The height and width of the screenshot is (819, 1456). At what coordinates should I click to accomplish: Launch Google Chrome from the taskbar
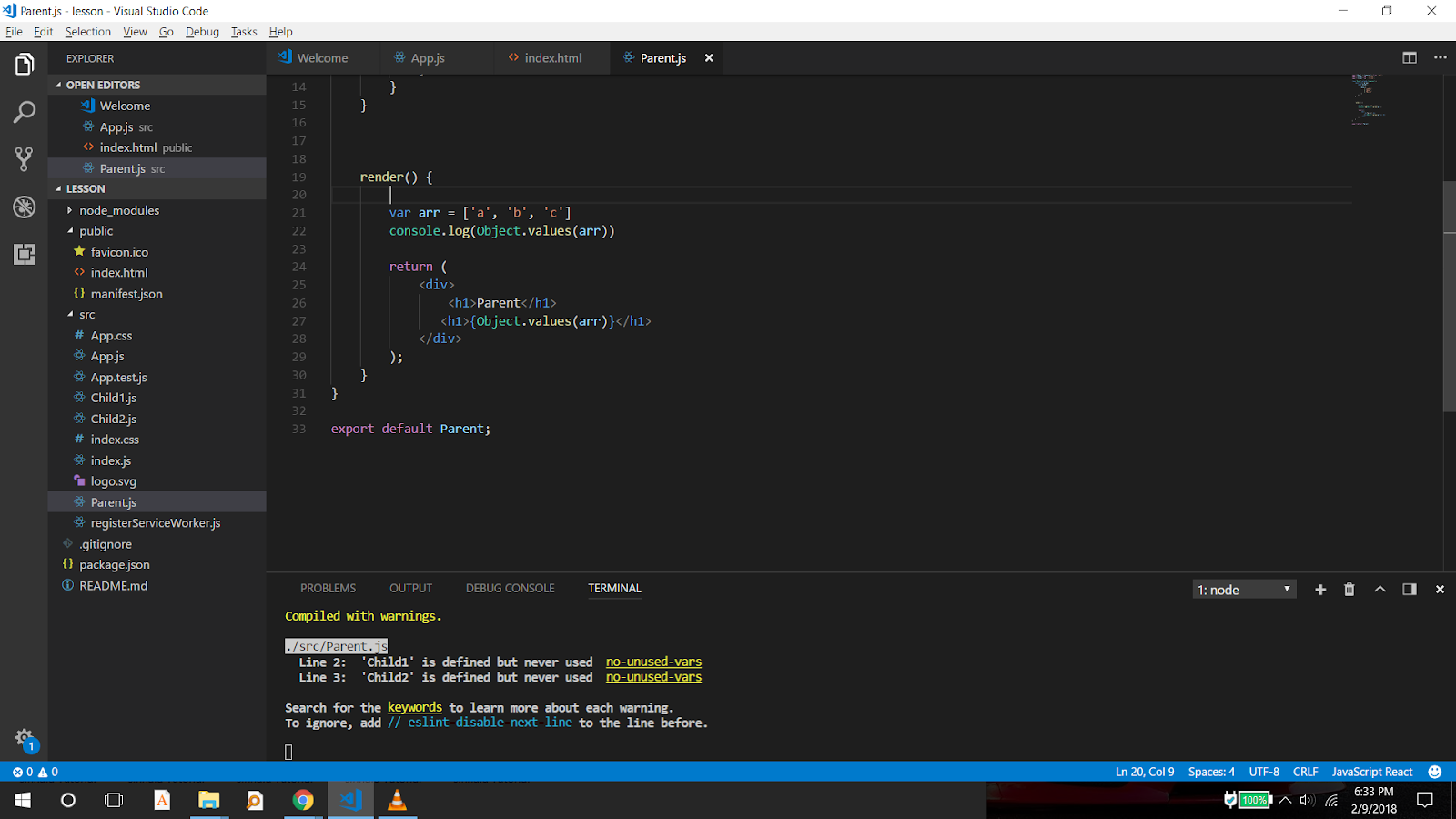[303, 800]
